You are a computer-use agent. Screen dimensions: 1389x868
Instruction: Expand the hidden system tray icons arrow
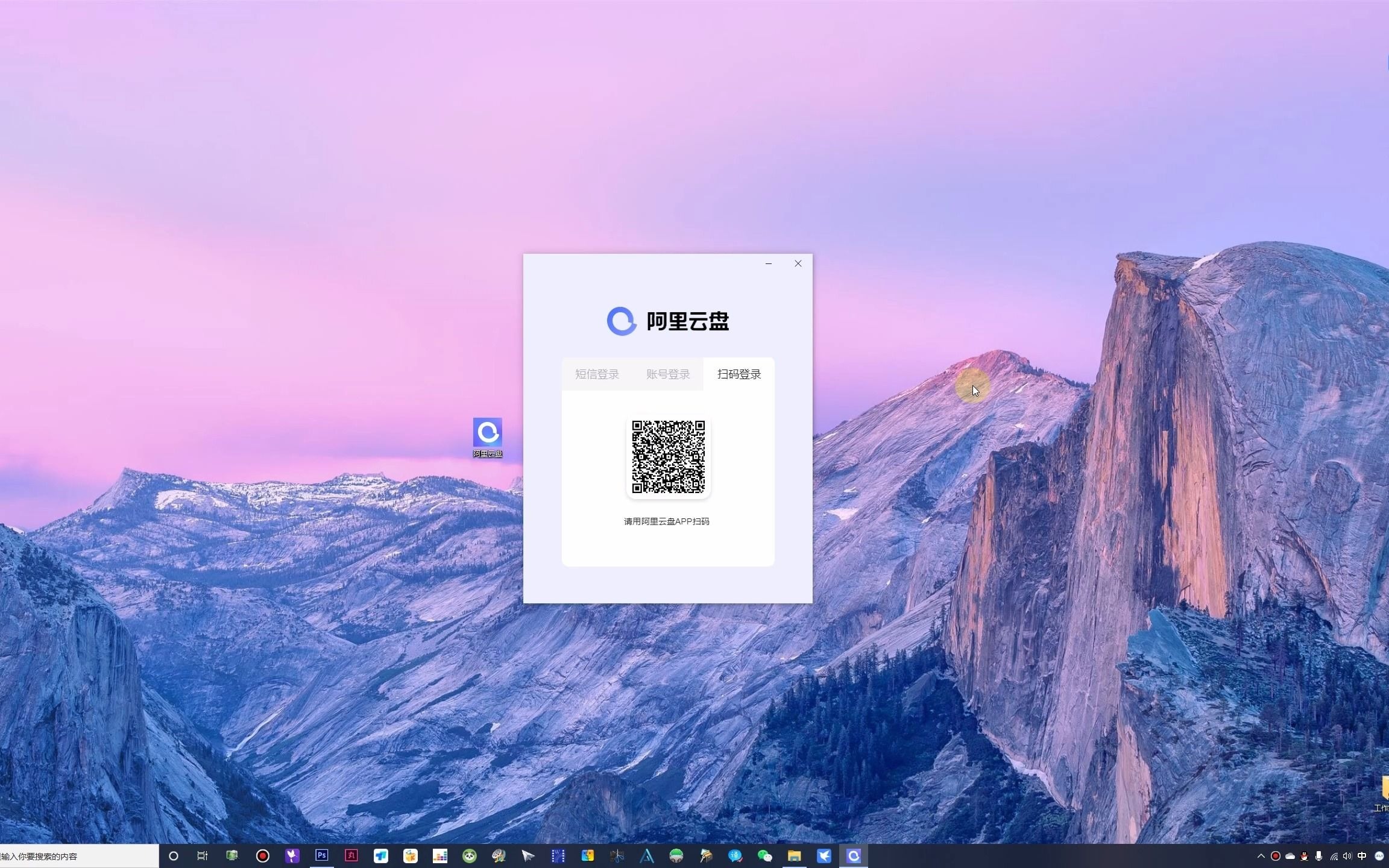tap(1261, 856)
